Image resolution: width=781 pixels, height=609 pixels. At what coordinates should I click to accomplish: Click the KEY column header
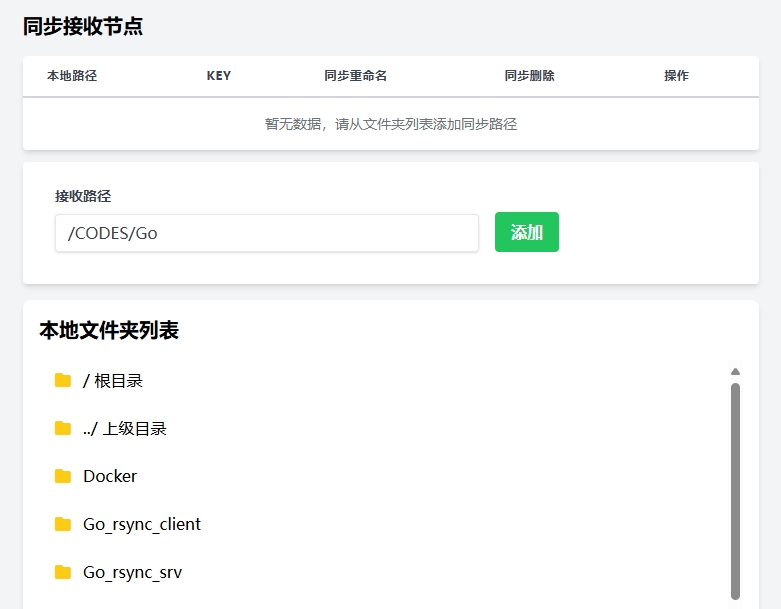(x=218, y=76)
